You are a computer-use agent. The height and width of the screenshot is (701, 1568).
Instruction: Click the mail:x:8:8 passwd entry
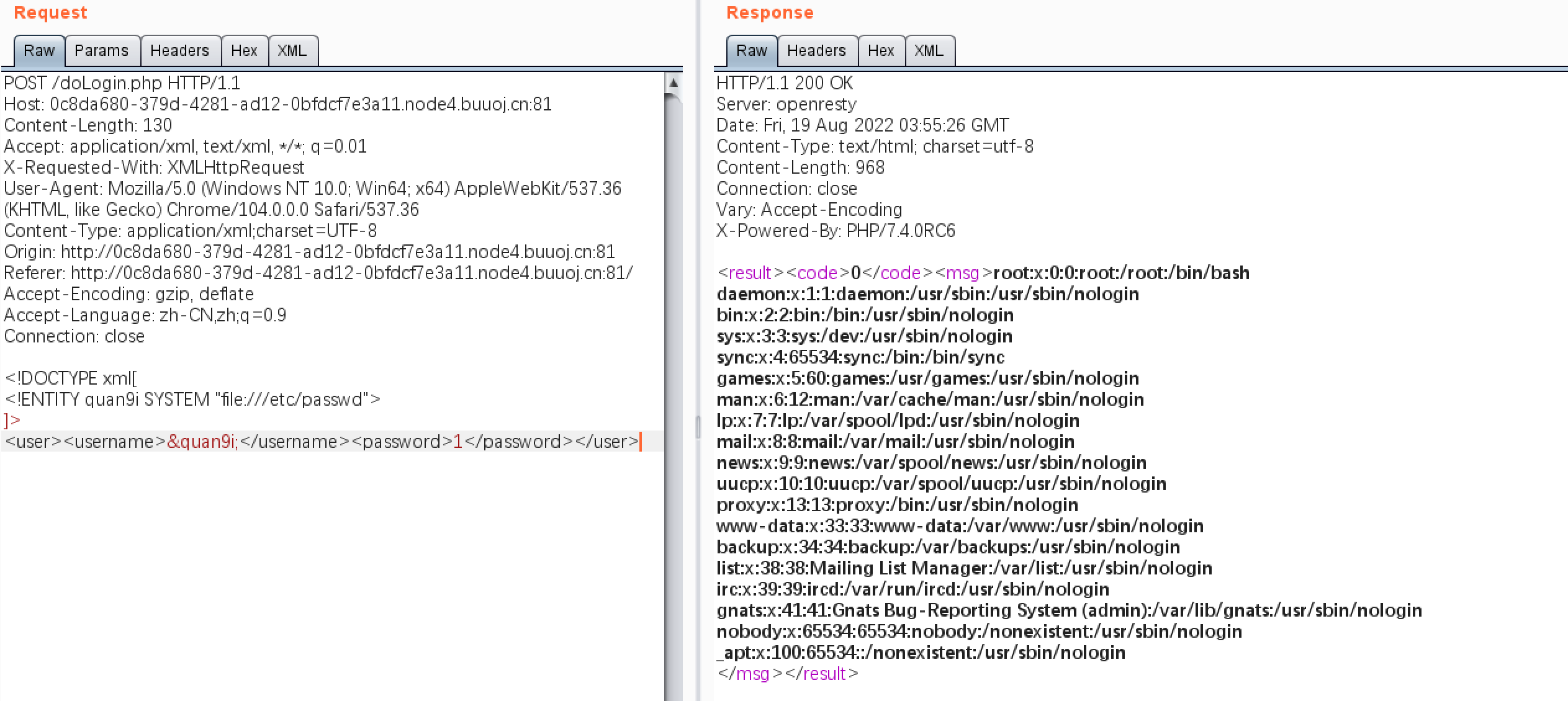click(896, 442)
